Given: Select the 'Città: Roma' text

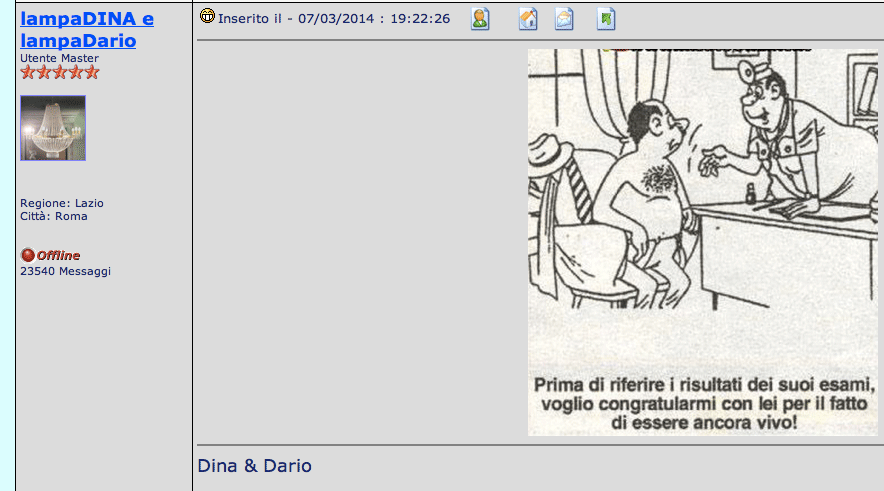Looking at the screenshot, I should (54, 216).
